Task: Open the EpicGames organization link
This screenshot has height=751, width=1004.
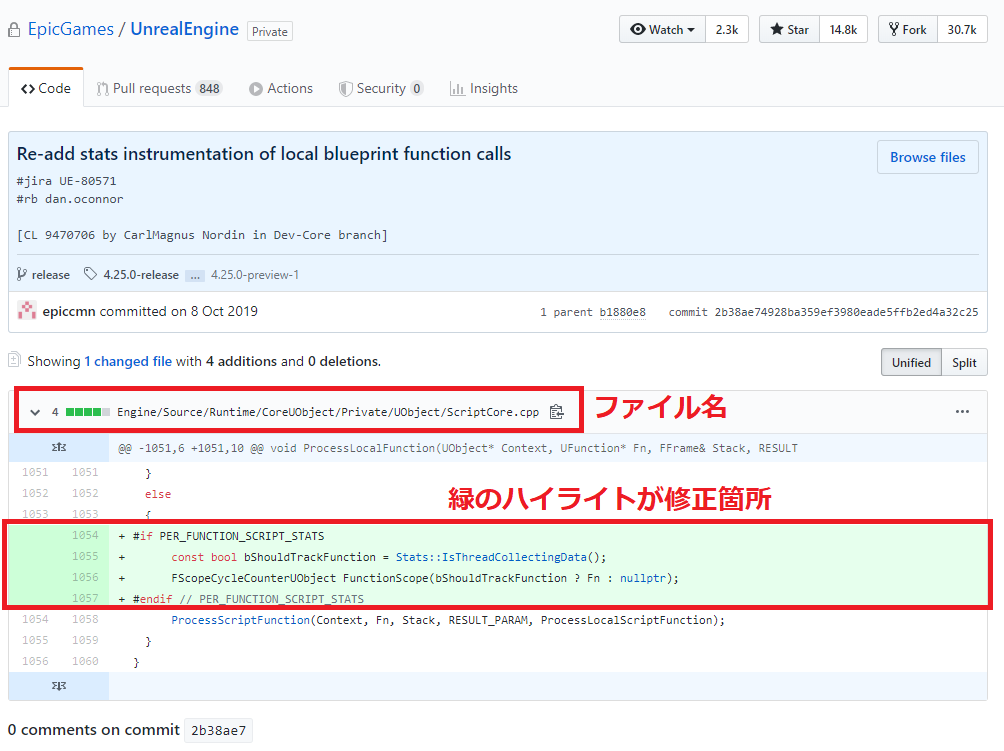Action: [70, 29]
